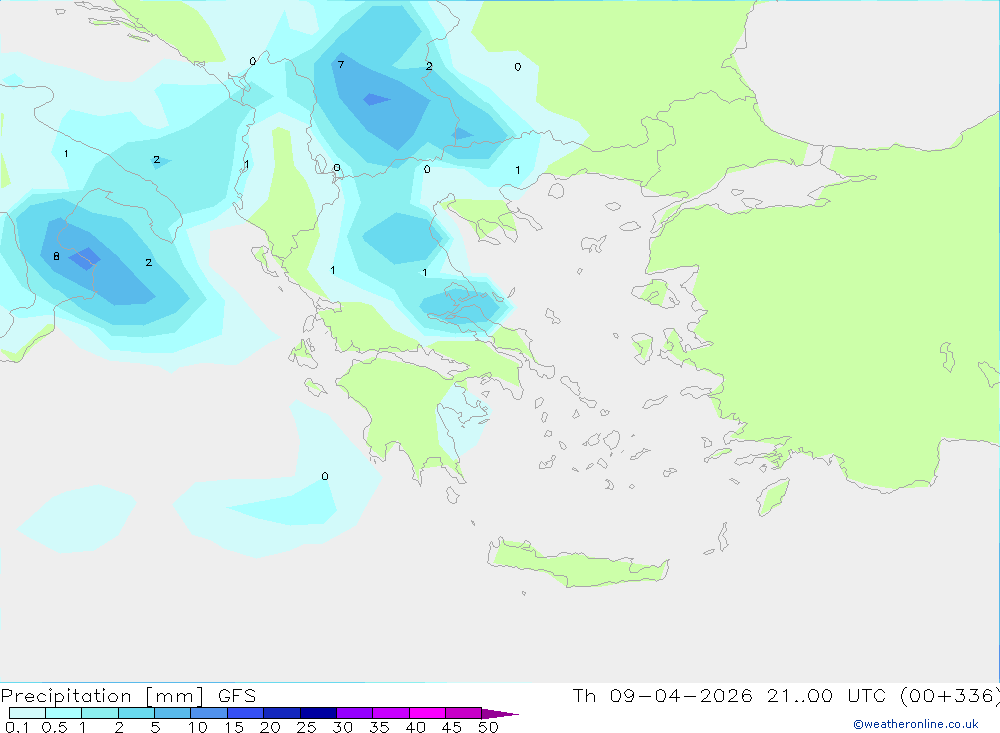1000x733 pixels.
Task: Click legend scale label '15'
Action: 234,727
